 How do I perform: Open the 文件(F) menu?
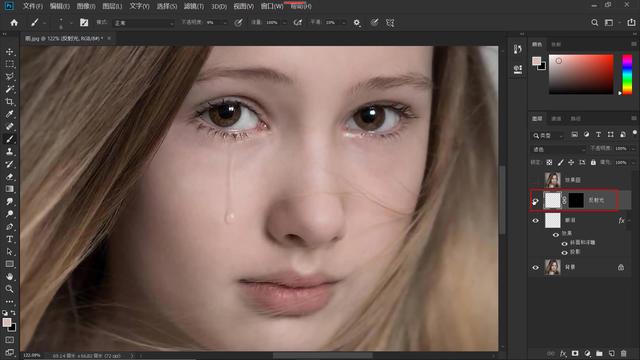[x=33, y=6]
